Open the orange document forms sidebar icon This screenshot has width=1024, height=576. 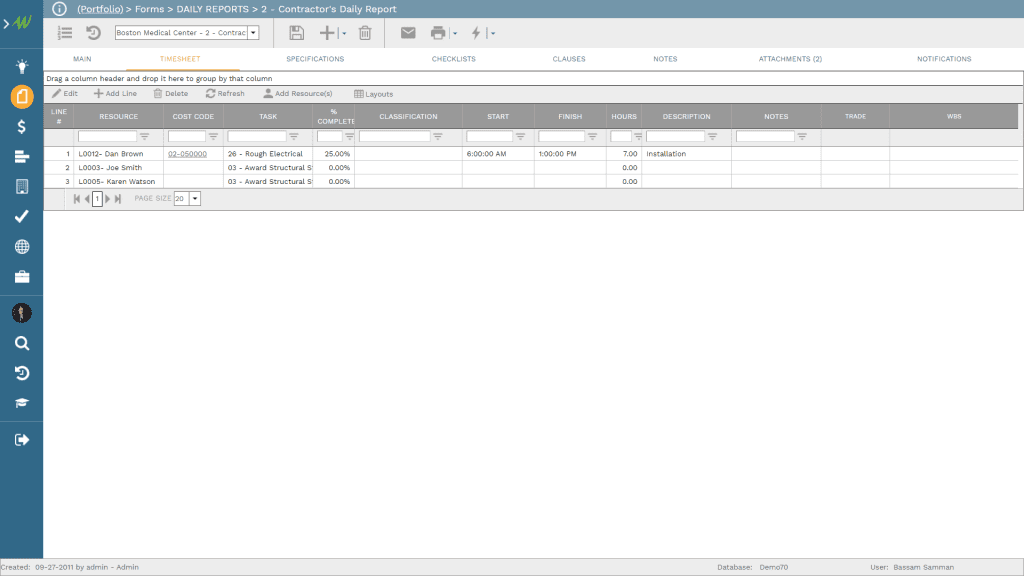pyautogui.click(x=22, y=97)
